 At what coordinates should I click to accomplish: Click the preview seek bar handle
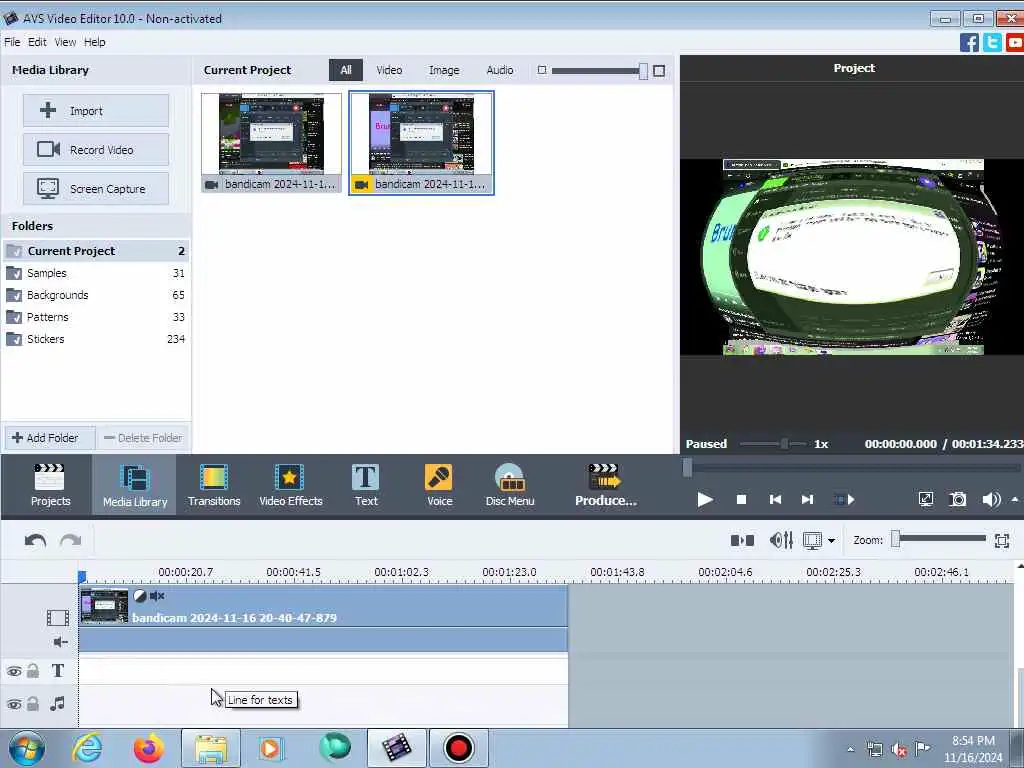[x=687, y=468]
